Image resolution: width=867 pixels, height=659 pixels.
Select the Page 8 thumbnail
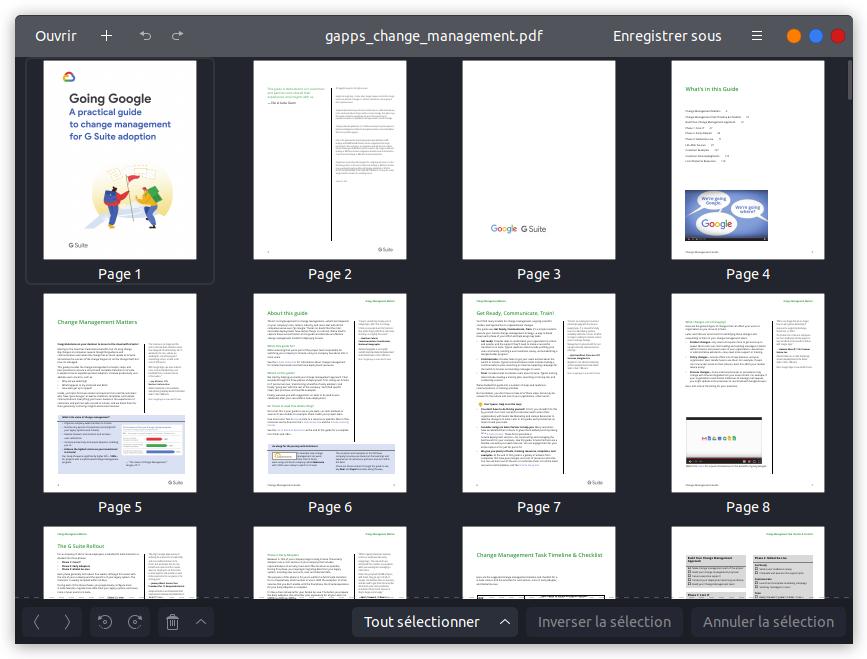748,393
